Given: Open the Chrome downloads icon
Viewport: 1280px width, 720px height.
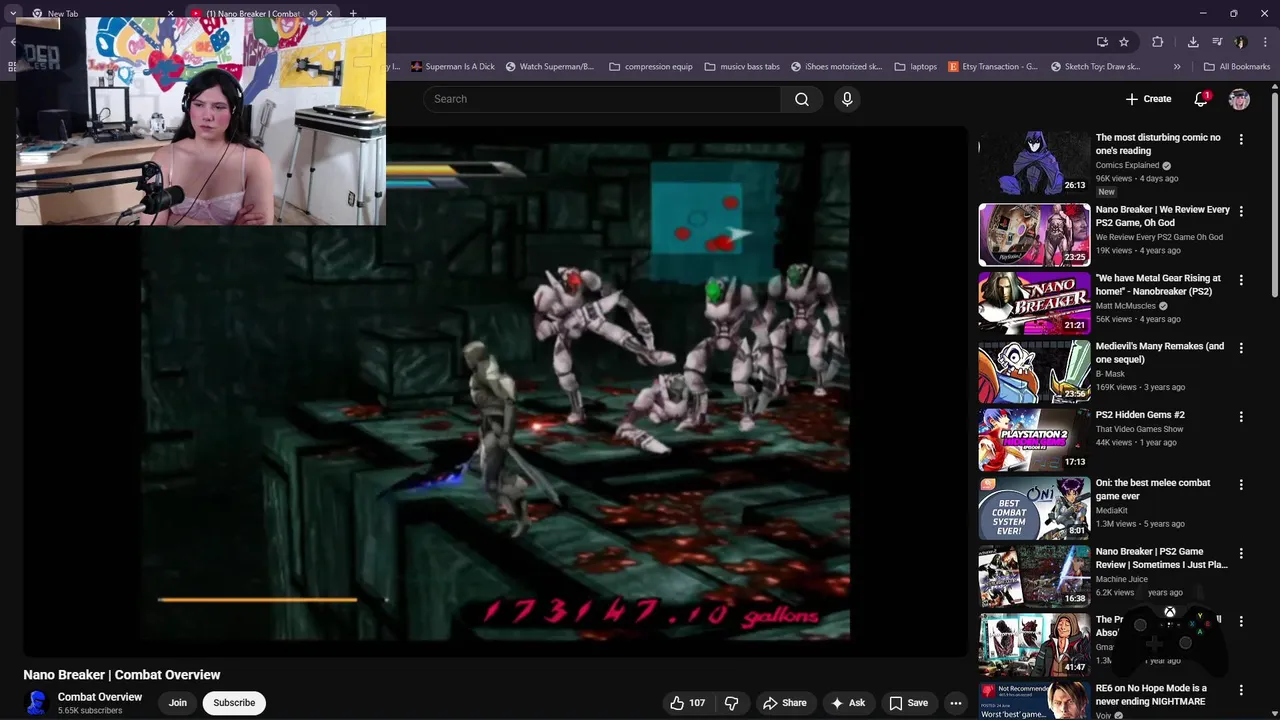Looking at the screenshot, I should click(x=1193, y=42).
